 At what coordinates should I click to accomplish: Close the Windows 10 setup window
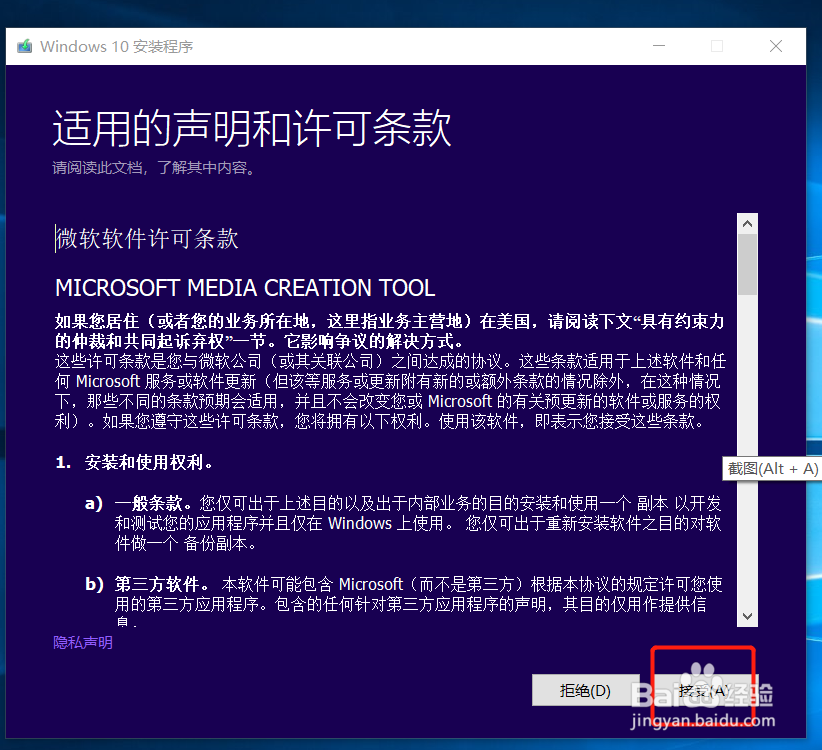click(x=776, y=46)
